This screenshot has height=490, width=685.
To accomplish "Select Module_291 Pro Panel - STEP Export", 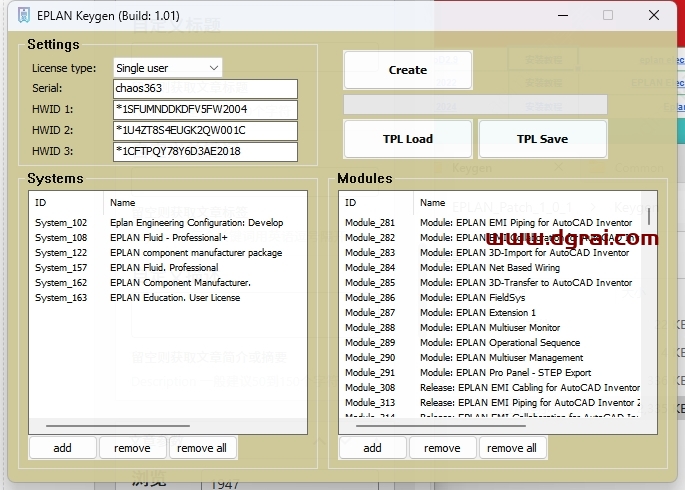I will point(490,373).
